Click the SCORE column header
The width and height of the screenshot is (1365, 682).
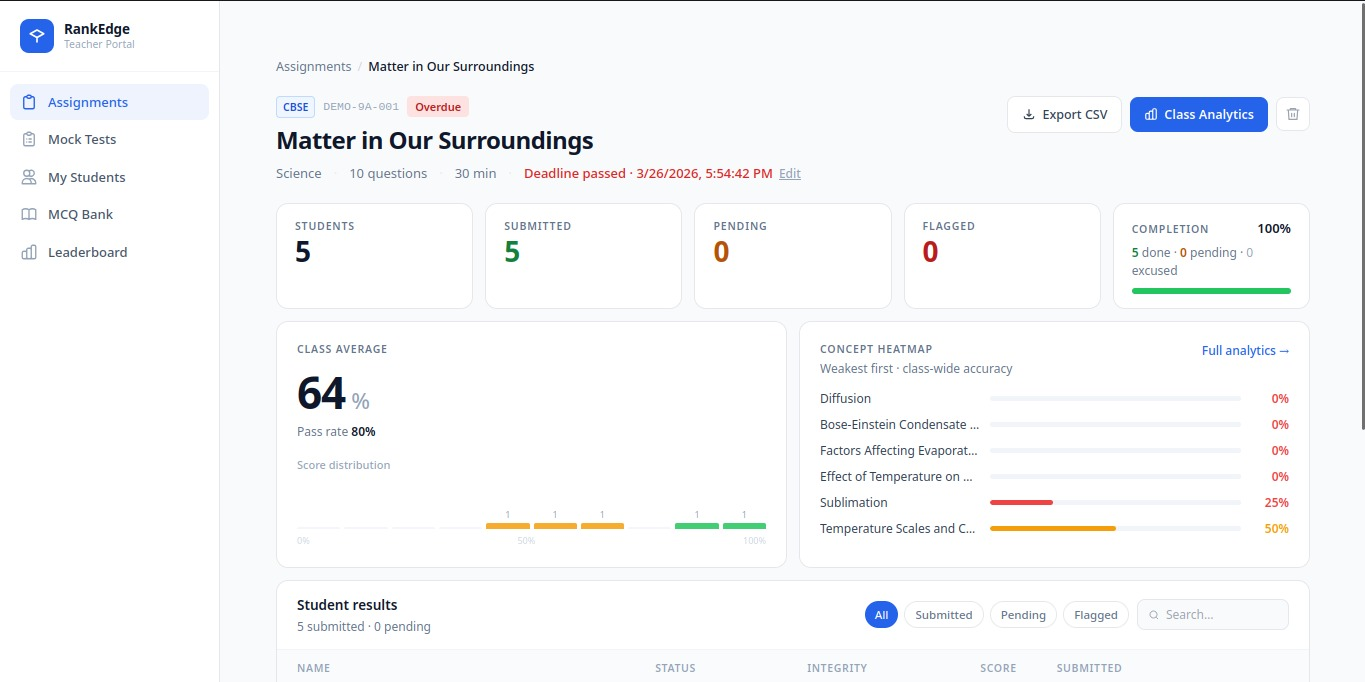(998, 668)
